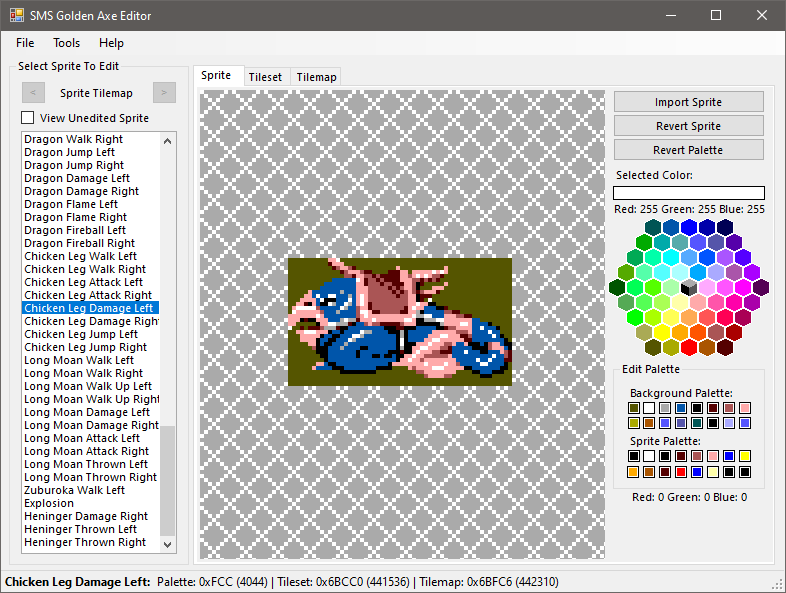786x593 pixels.
Task: Open the Tools menu
Action: coord(67,43)
